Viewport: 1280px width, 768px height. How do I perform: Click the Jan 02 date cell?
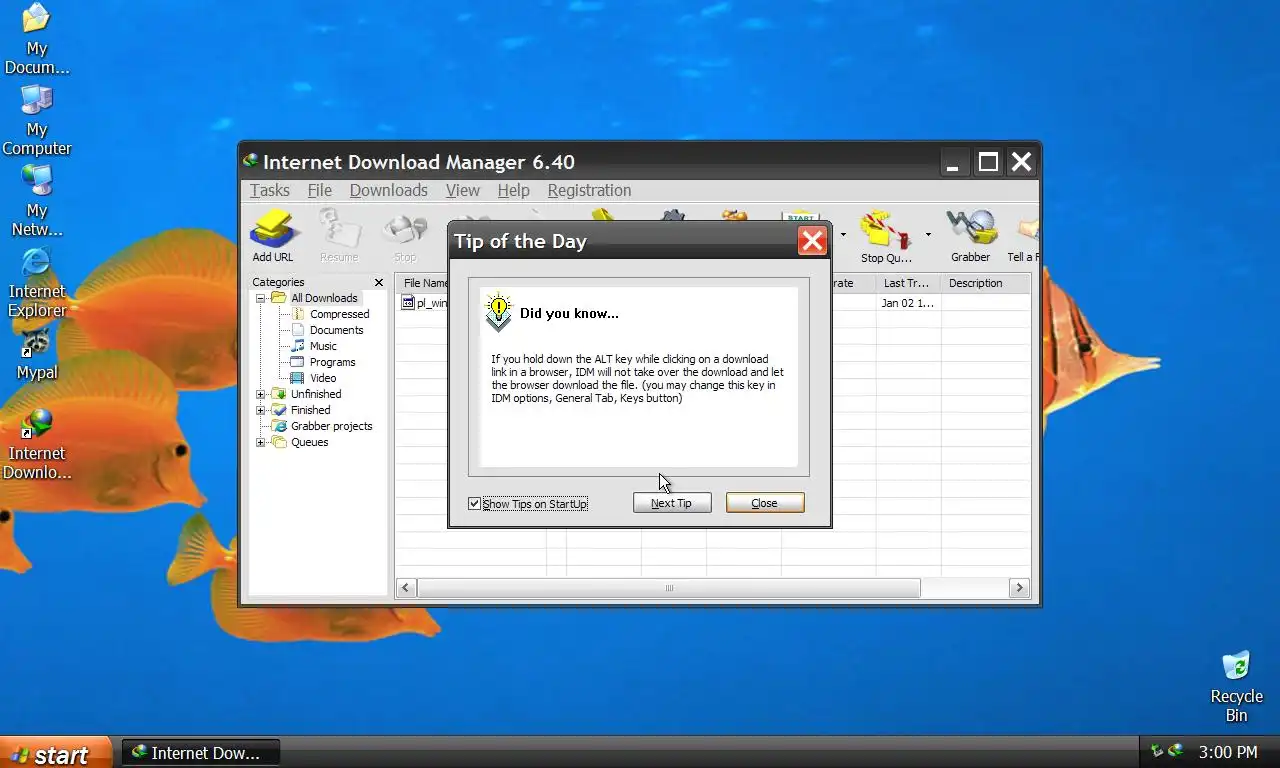coord(907,303)
